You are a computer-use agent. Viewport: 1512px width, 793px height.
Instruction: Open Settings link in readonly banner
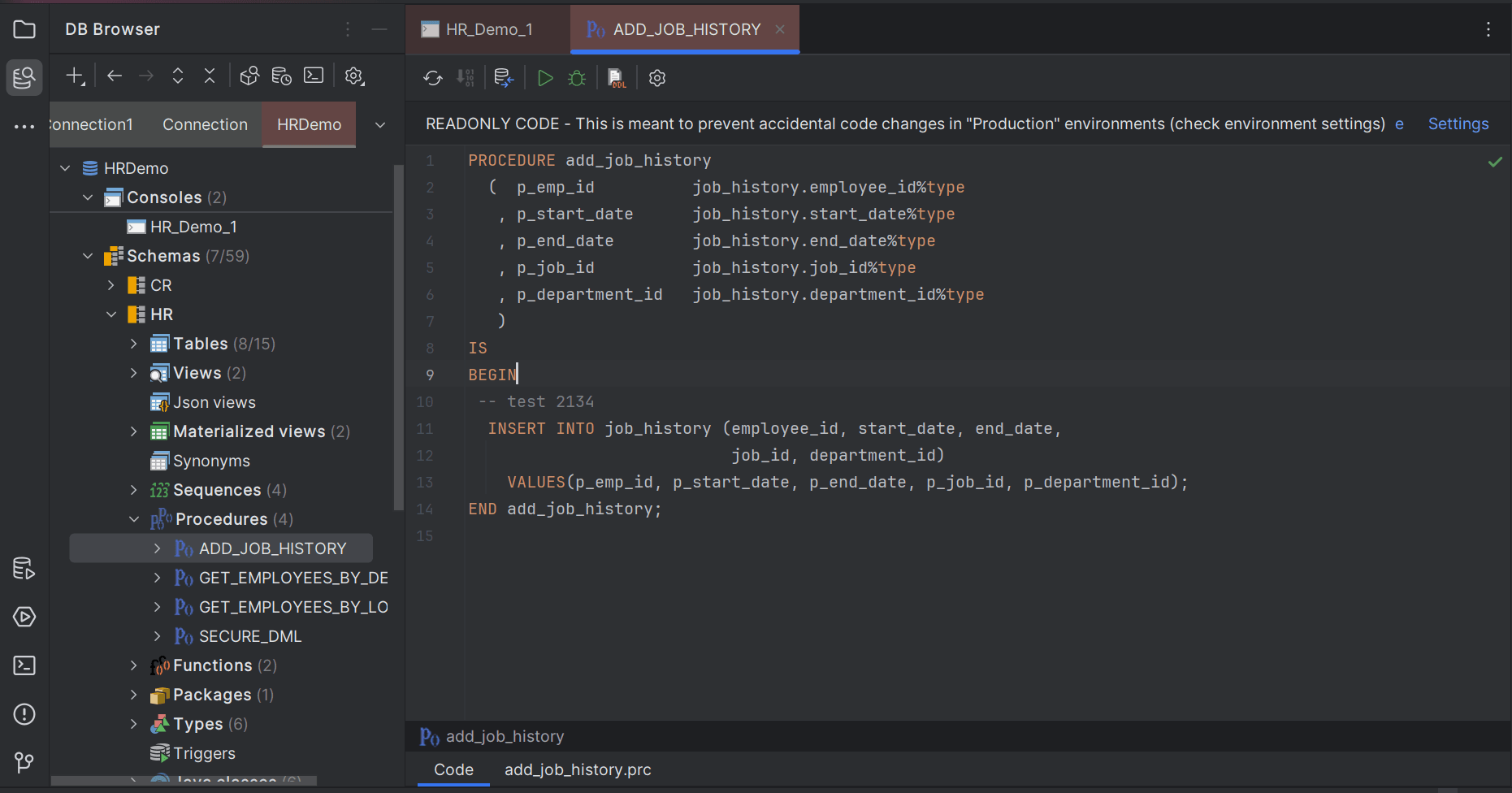[1458, 123]
